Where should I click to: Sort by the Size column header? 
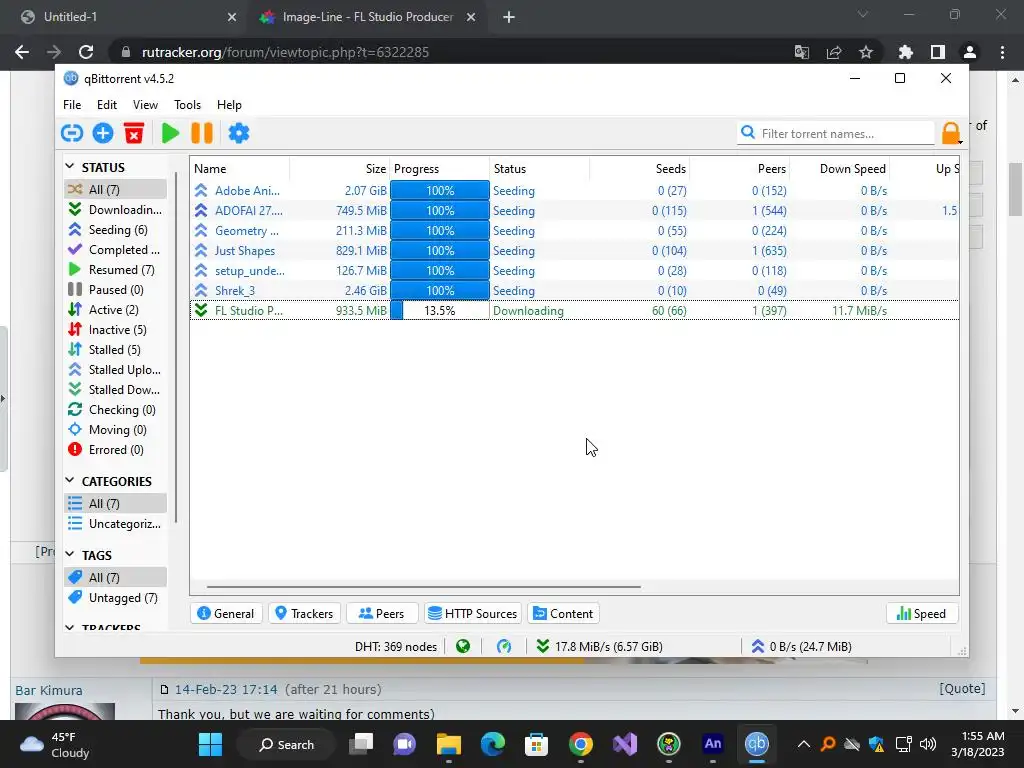tap(340, 168)
